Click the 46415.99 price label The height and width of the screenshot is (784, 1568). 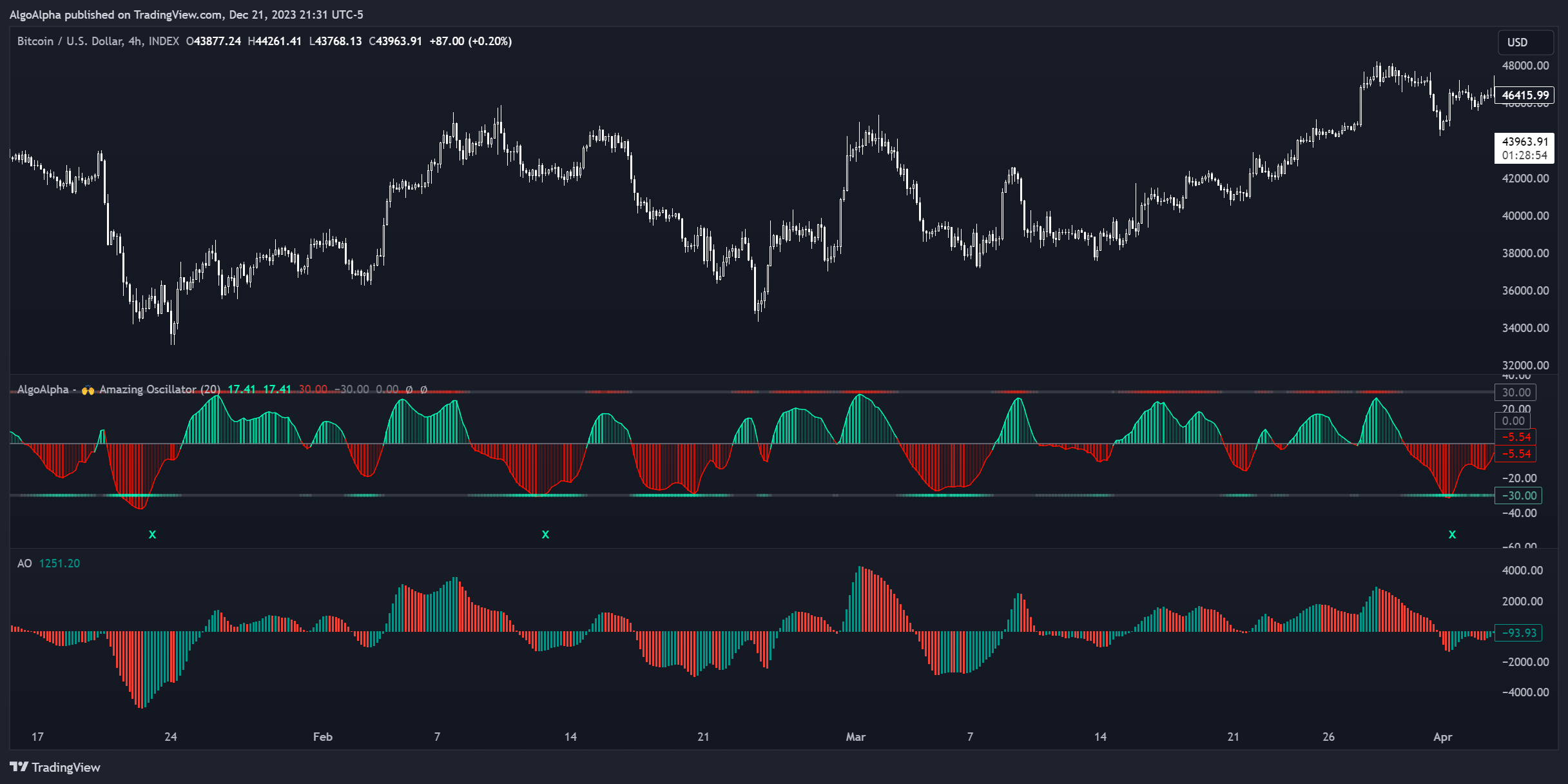(1524, 95)
